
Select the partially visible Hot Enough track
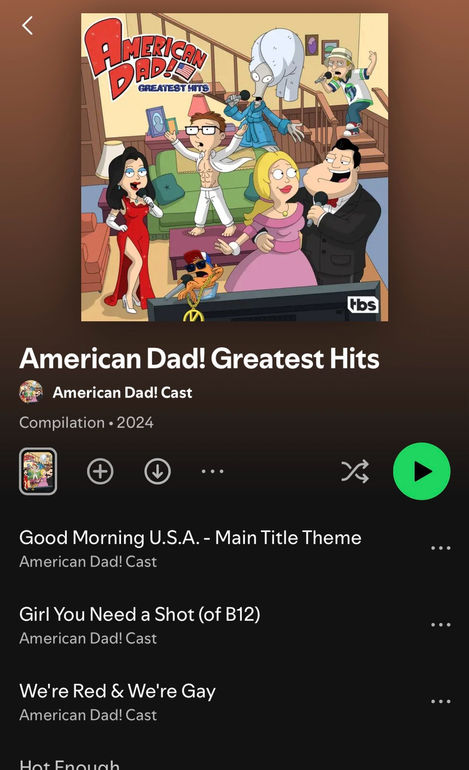69,764
